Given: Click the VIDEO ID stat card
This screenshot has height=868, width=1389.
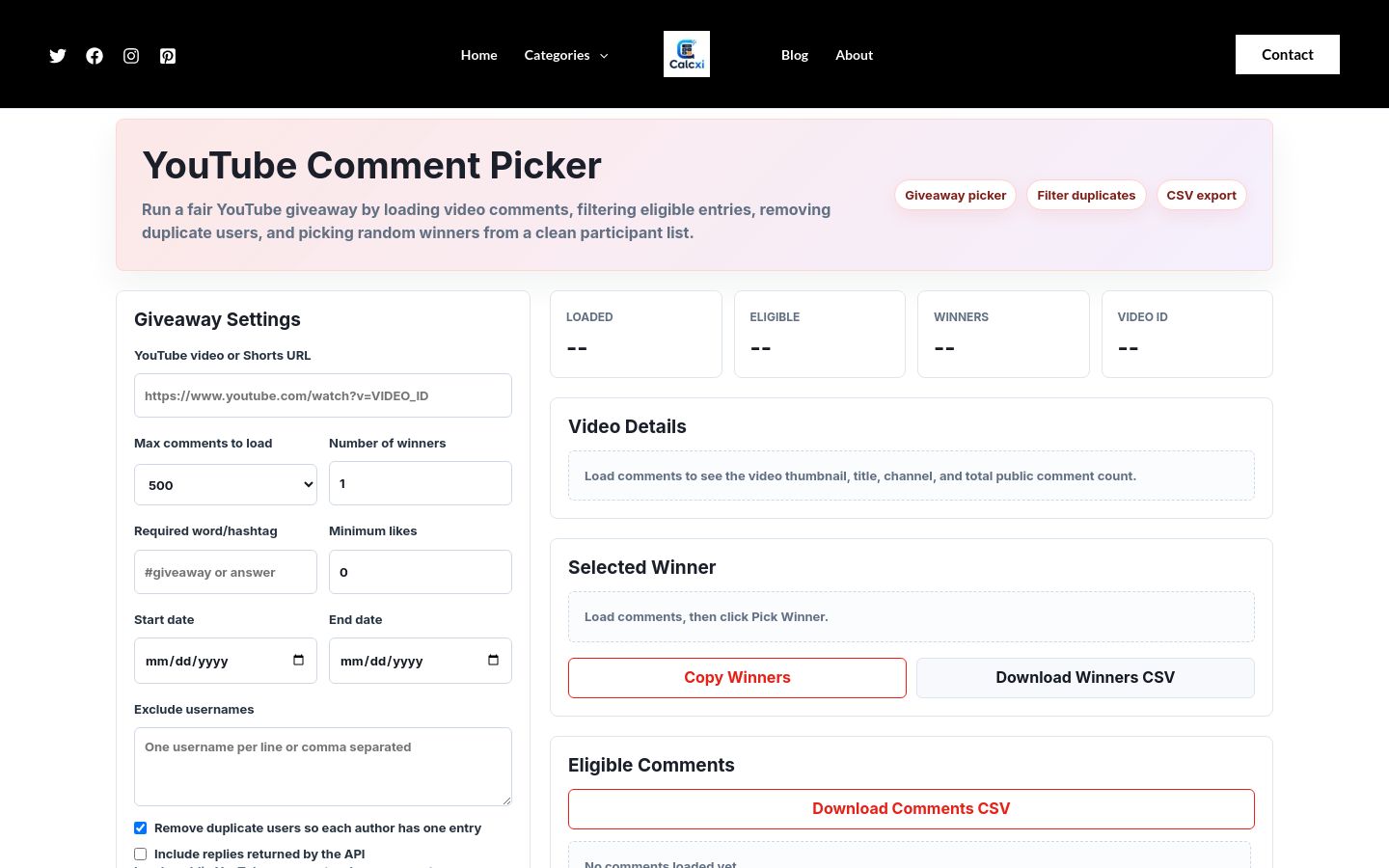Looking at the screenshot, I should coord(1187,334).
